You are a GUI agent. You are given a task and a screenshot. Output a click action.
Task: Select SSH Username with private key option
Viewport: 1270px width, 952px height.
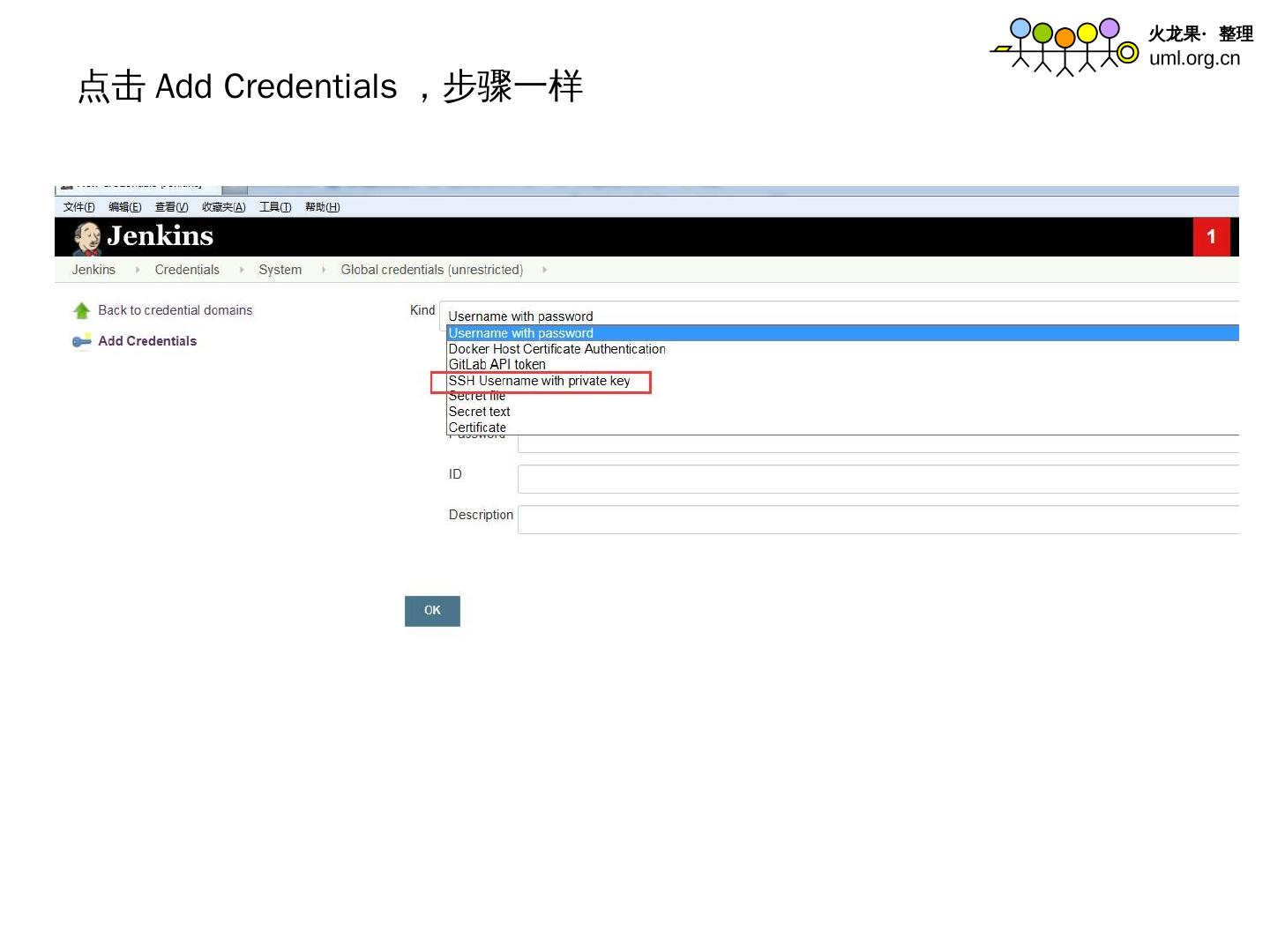tap(843, 381)
